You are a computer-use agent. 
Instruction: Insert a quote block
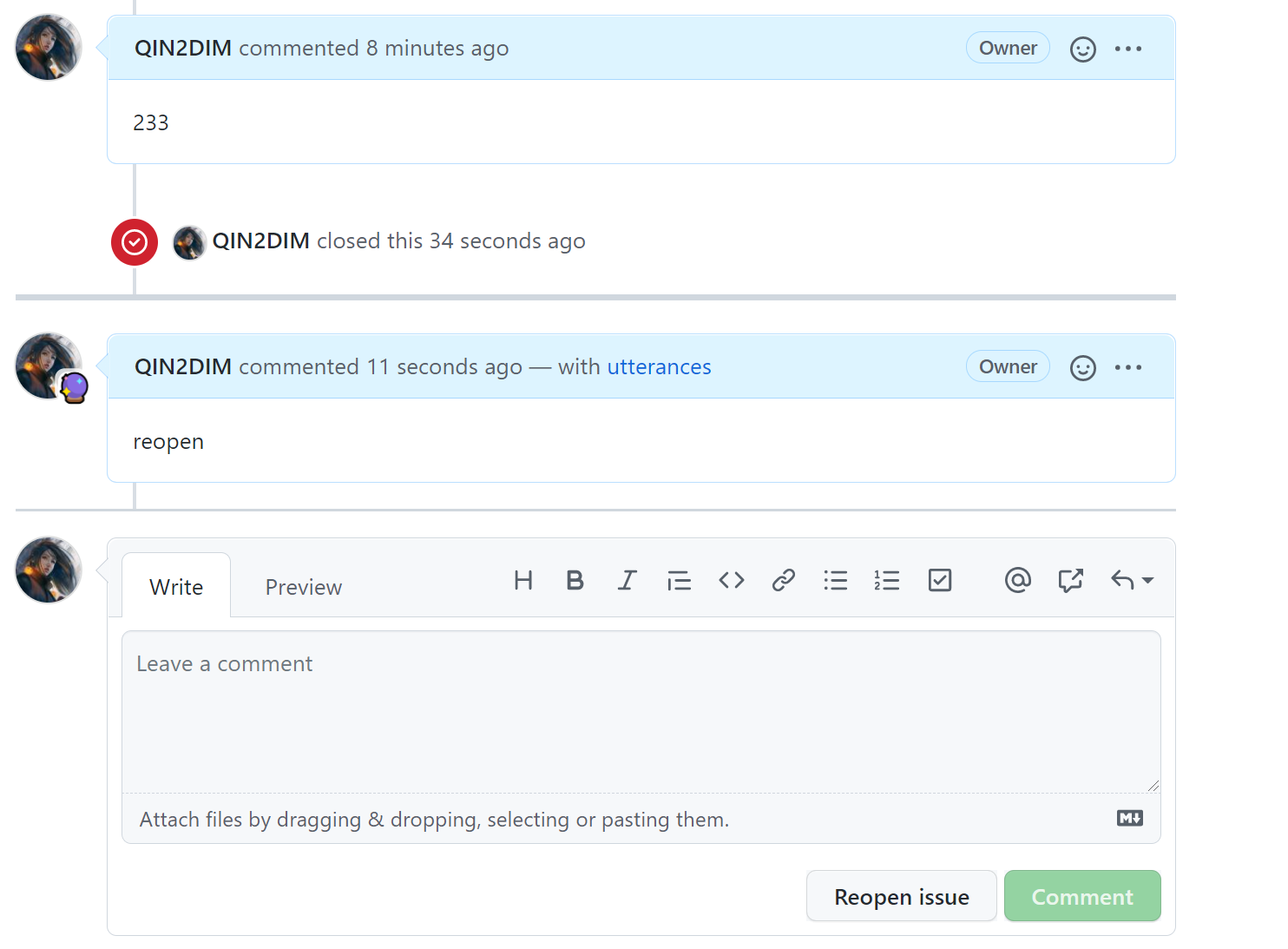pos(679,580)
